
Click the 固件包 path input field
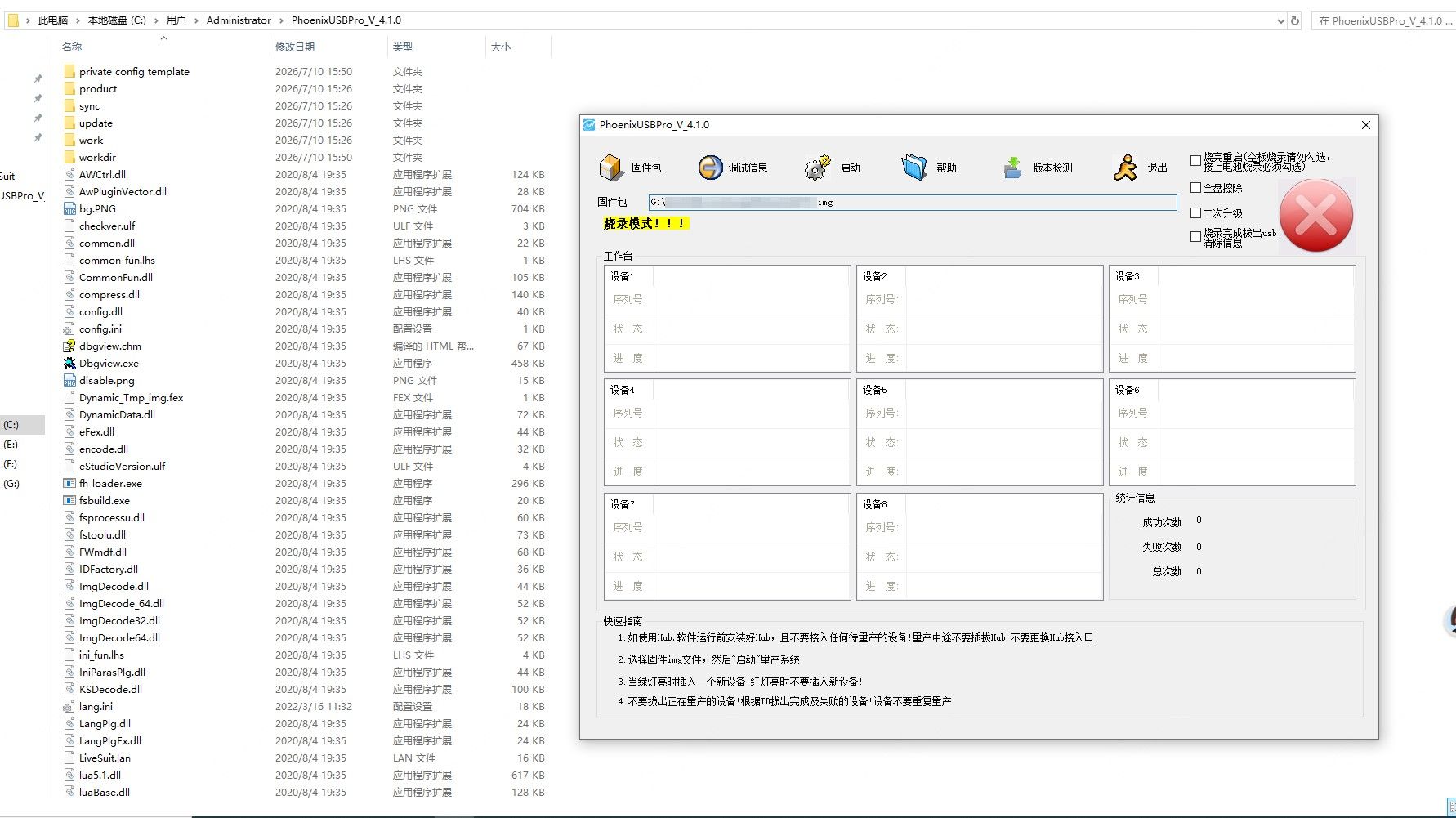pyautogui.click(x=913, y=202)
